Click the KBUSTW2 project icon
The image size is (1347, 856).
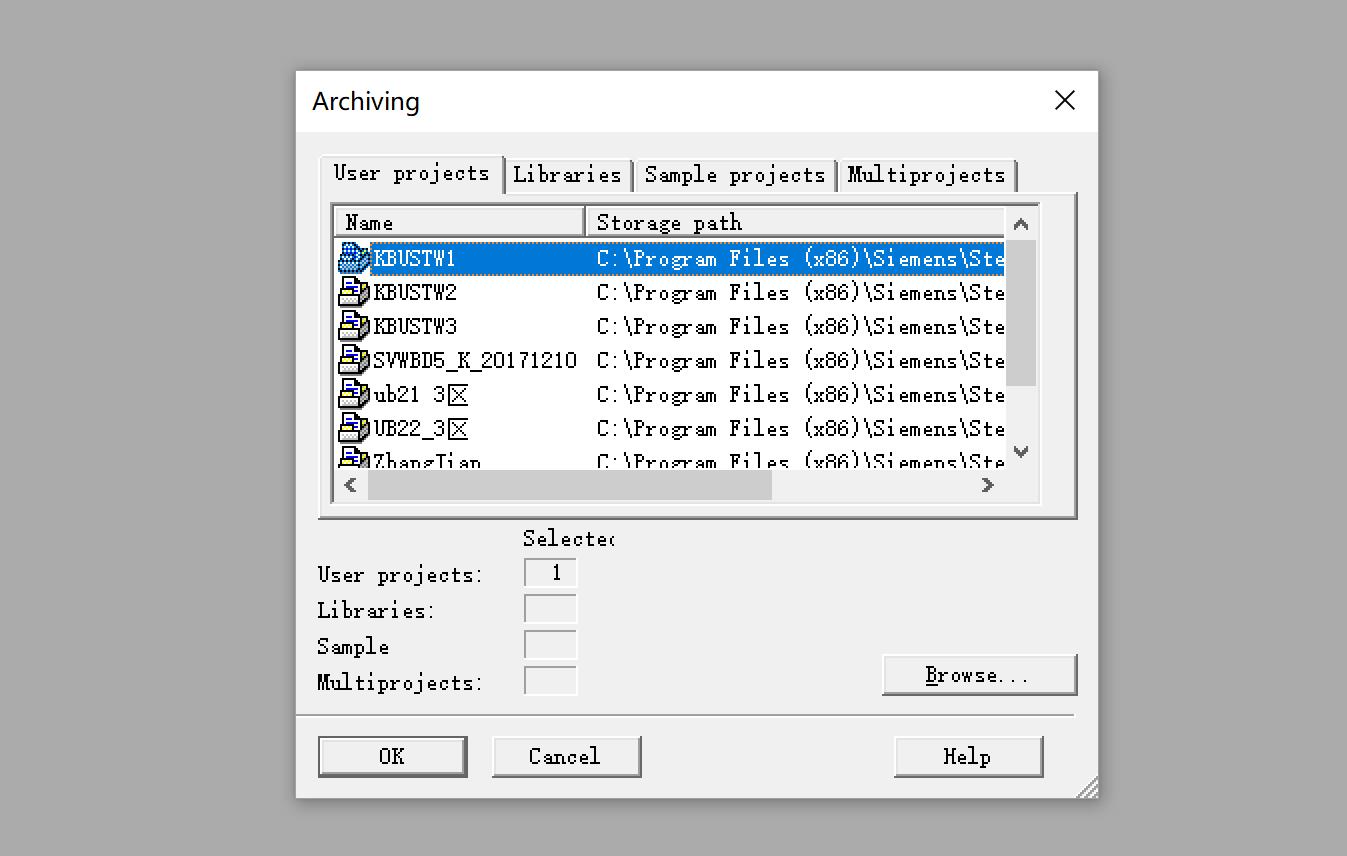(x=354, y=293)
